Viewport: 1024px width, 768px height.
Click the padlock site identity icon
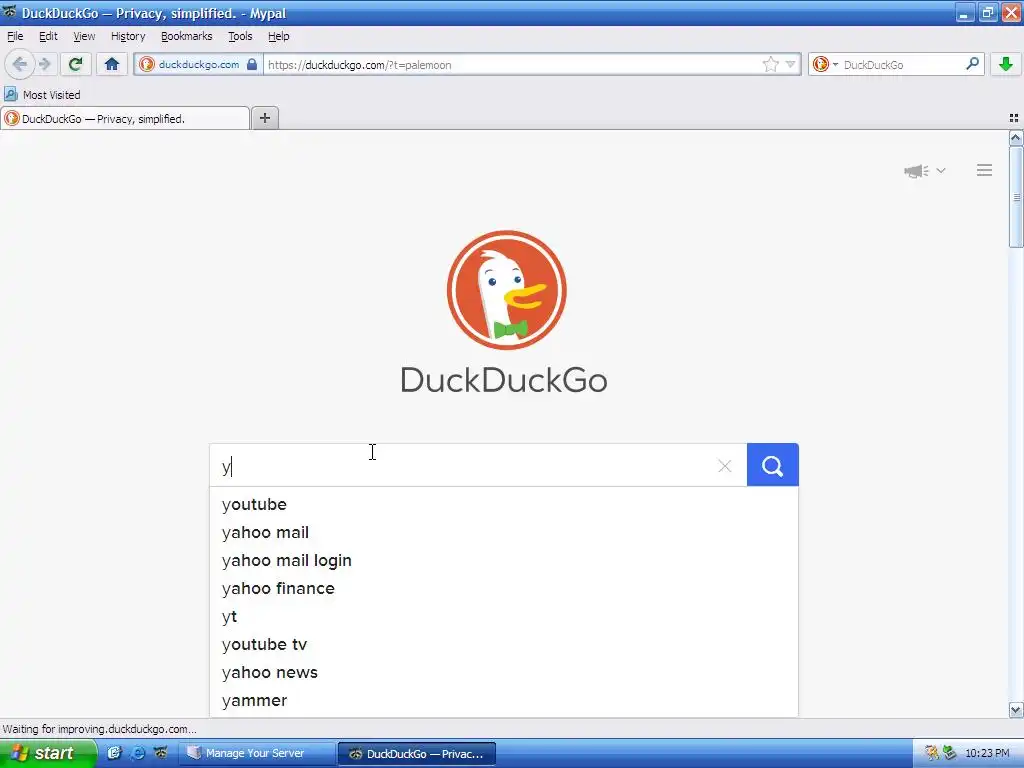(252, 64)
